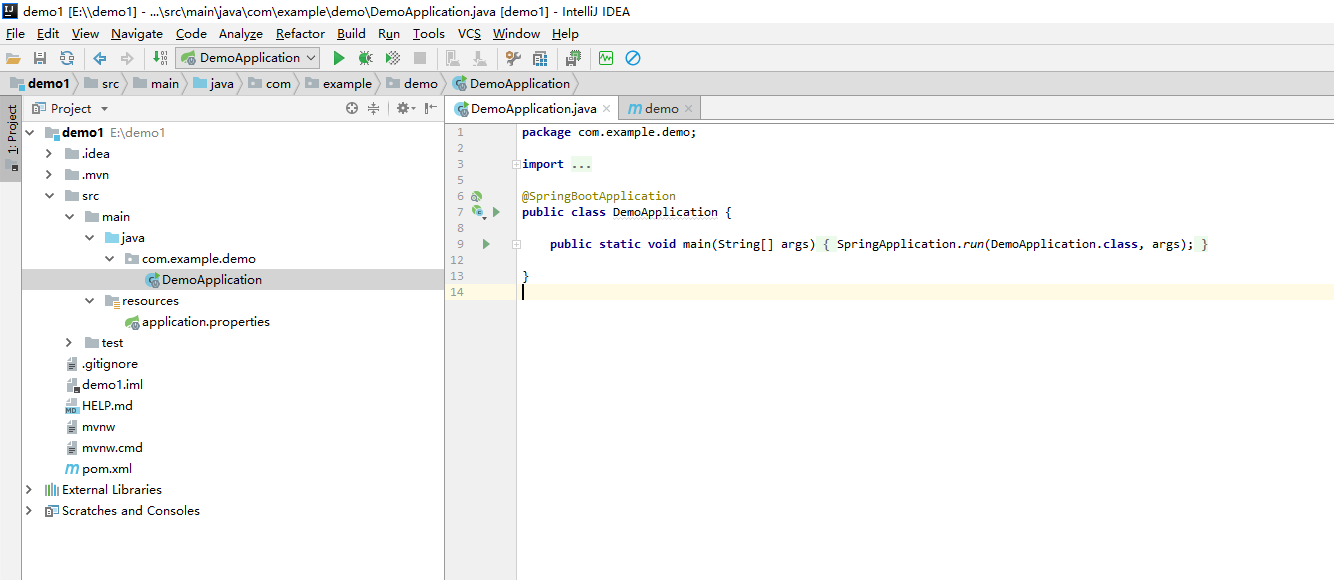Image resolution: width=1334 pixels, height=580 pixels.
Task: Expand Scratches and Consoles arrow
Action: 29,511
